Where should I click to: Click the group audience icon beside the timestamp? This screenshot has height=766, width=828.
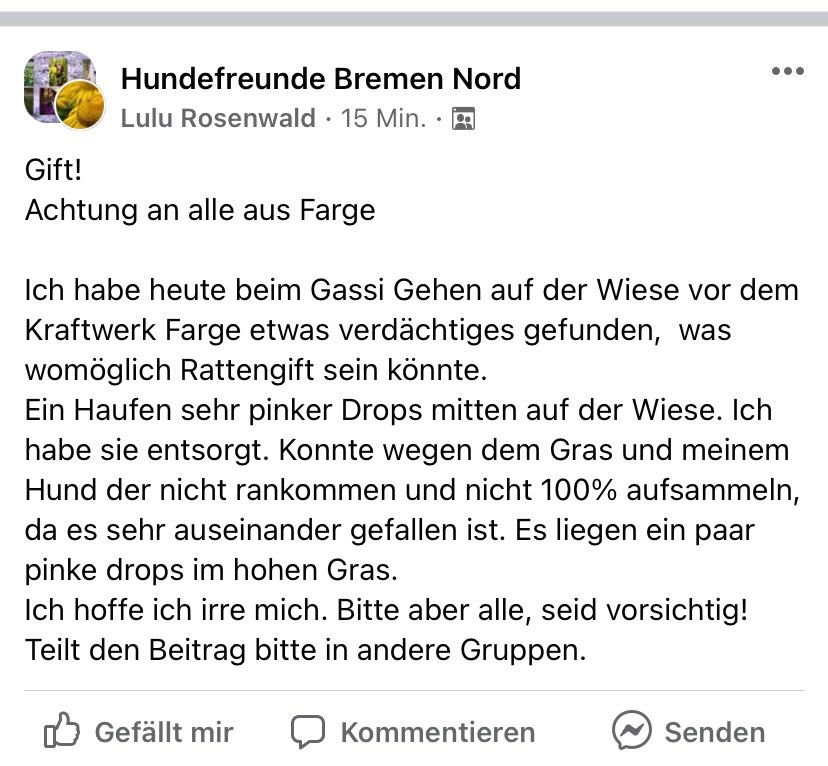pyautogui.click(x=461, y=118)
